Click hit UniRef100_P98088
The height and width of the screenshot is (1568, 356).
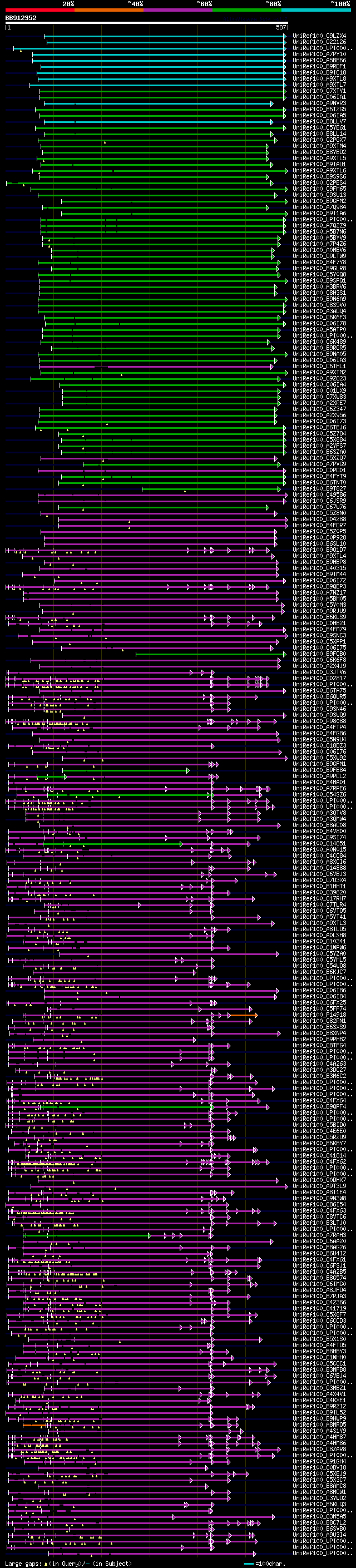319,721
